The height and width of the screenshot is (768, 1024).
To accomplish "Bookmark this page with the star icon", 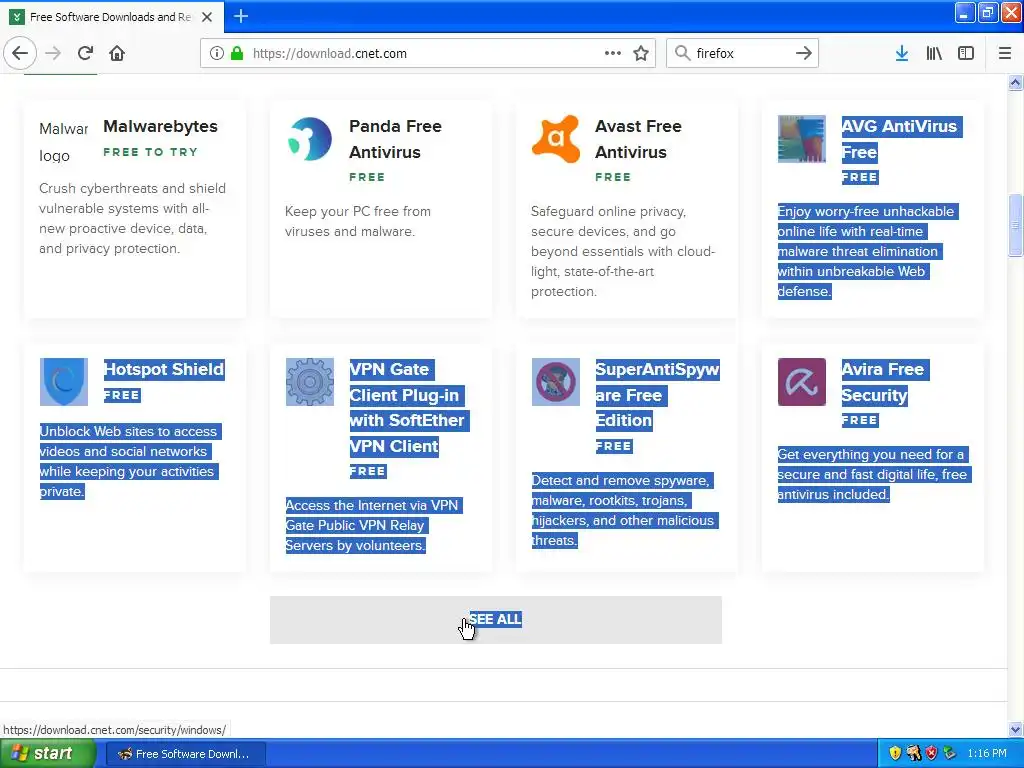I will [641, 53].
